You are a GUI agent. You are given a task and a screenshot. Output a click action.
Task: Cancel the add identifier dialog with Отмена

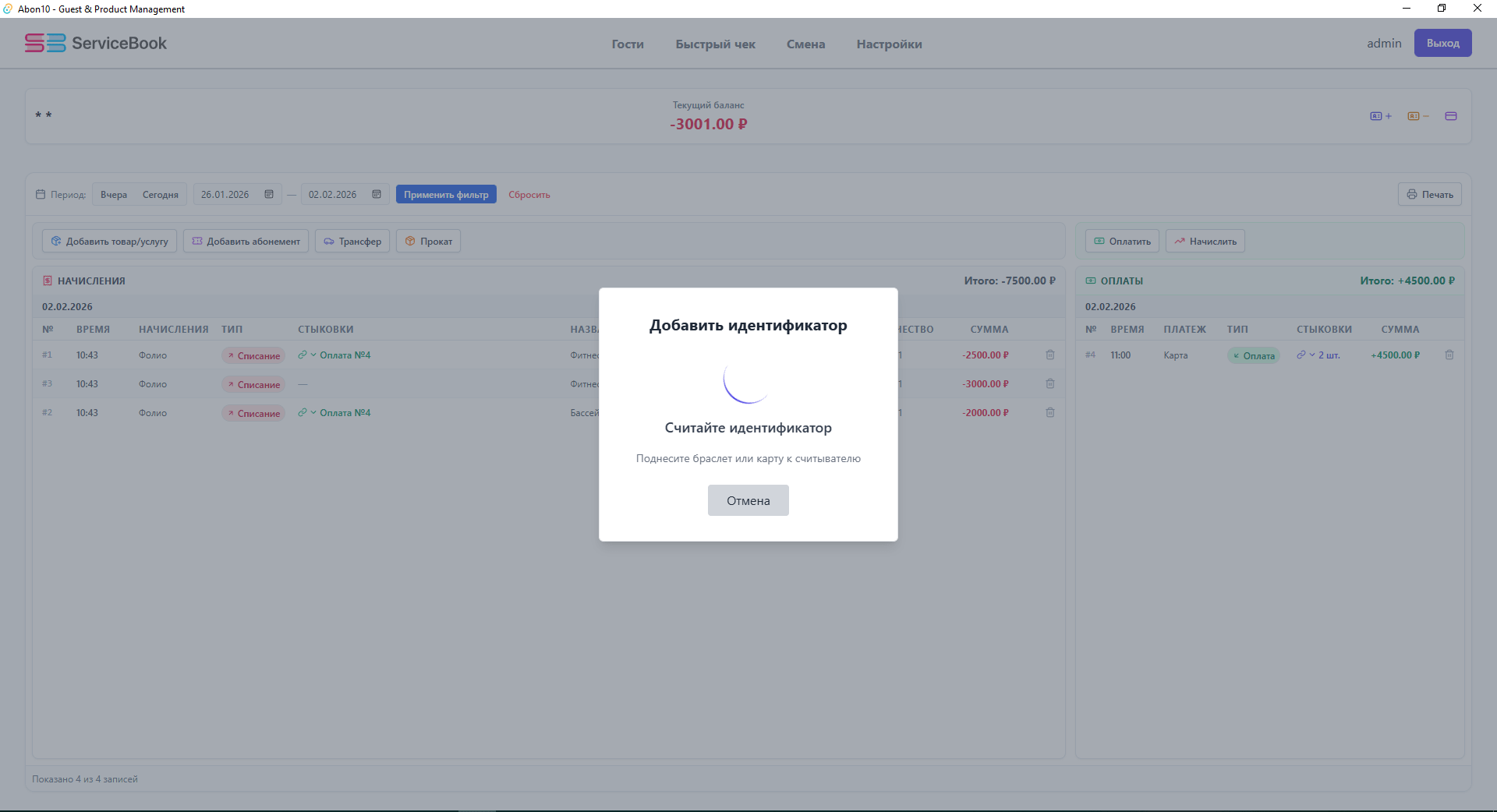click(x=748, y=500)
